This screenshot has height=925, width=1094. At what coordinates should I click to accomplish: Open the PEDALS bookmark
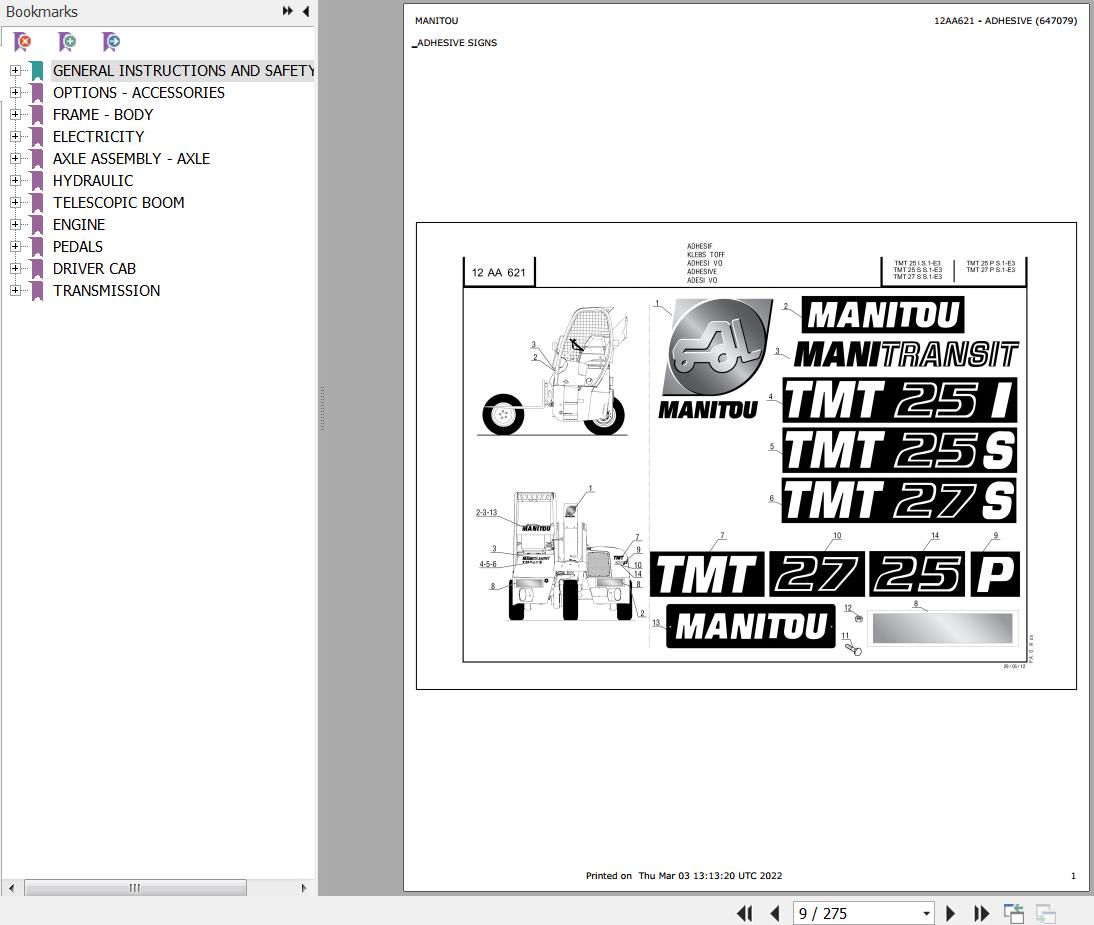77,246
